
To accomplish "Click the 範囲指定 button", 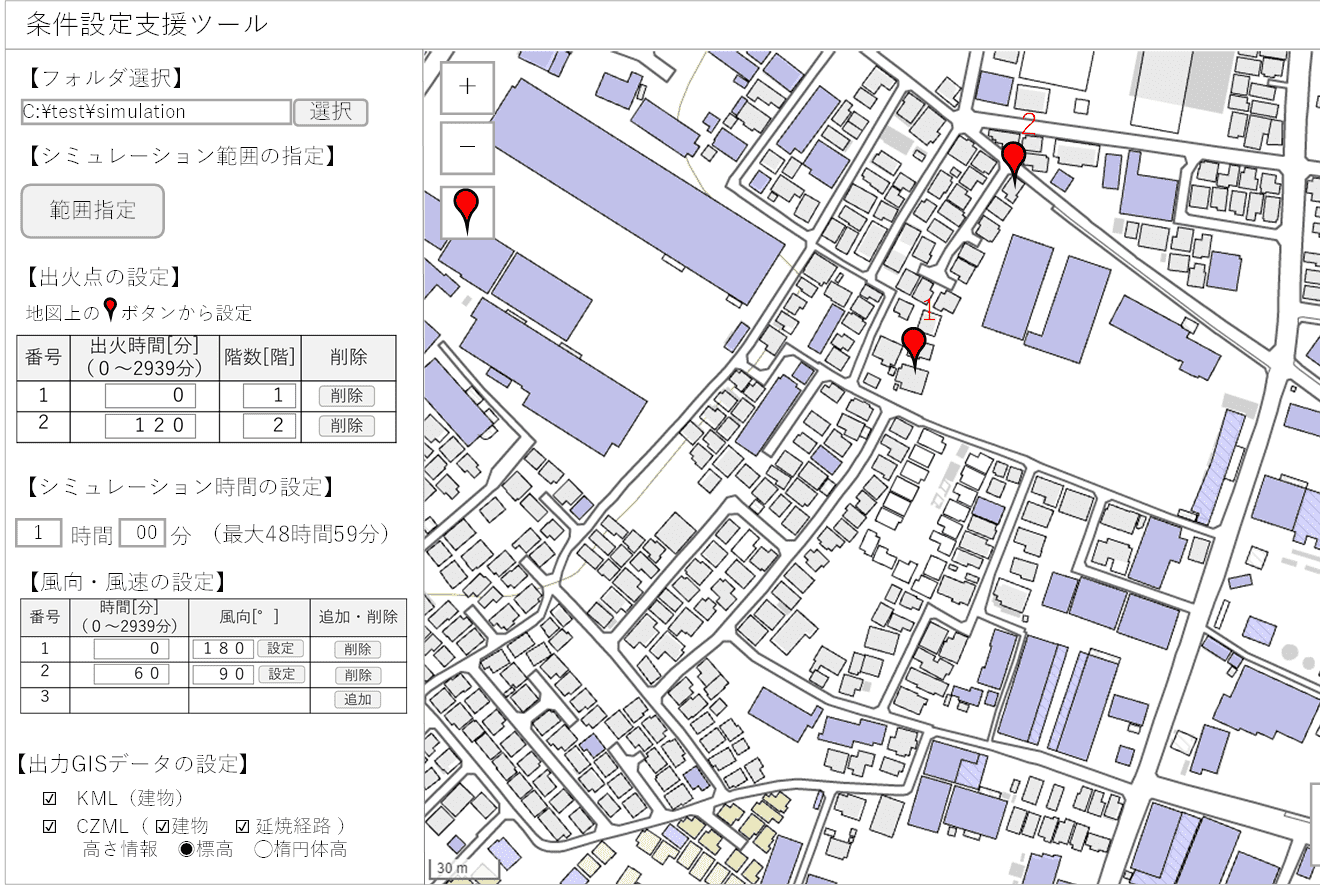I will tap(92, 211).
